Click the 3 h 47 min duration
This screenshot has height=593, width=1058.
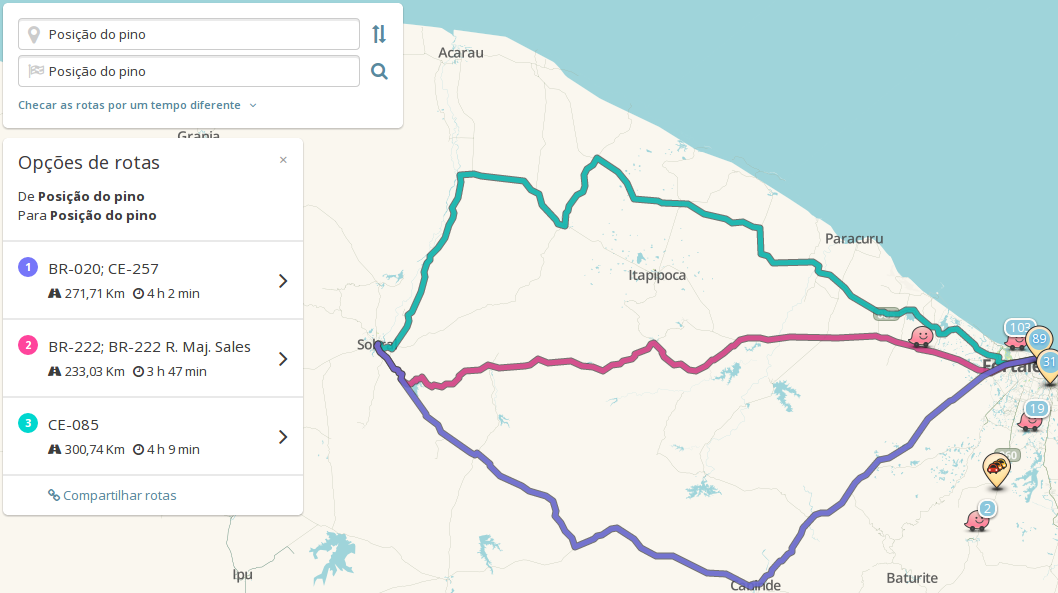177,372
